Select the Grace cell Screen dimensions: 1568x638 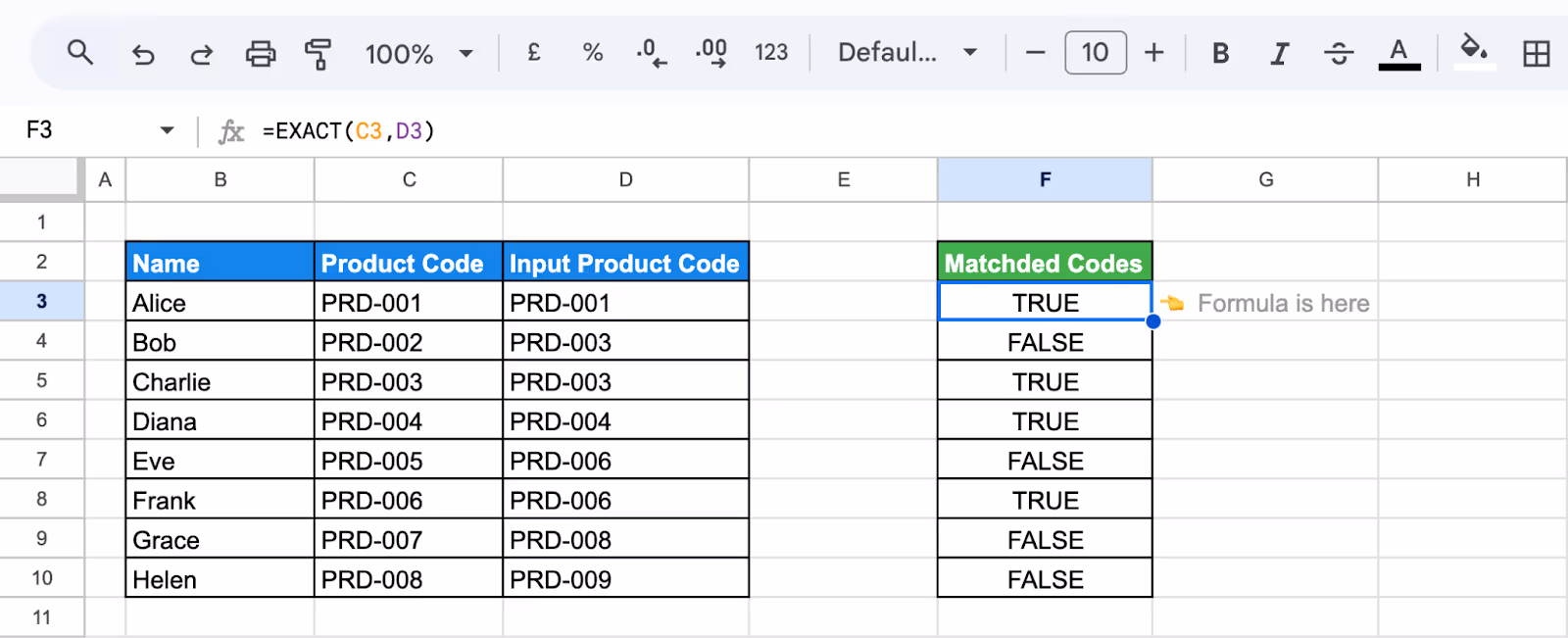(220, 539)
